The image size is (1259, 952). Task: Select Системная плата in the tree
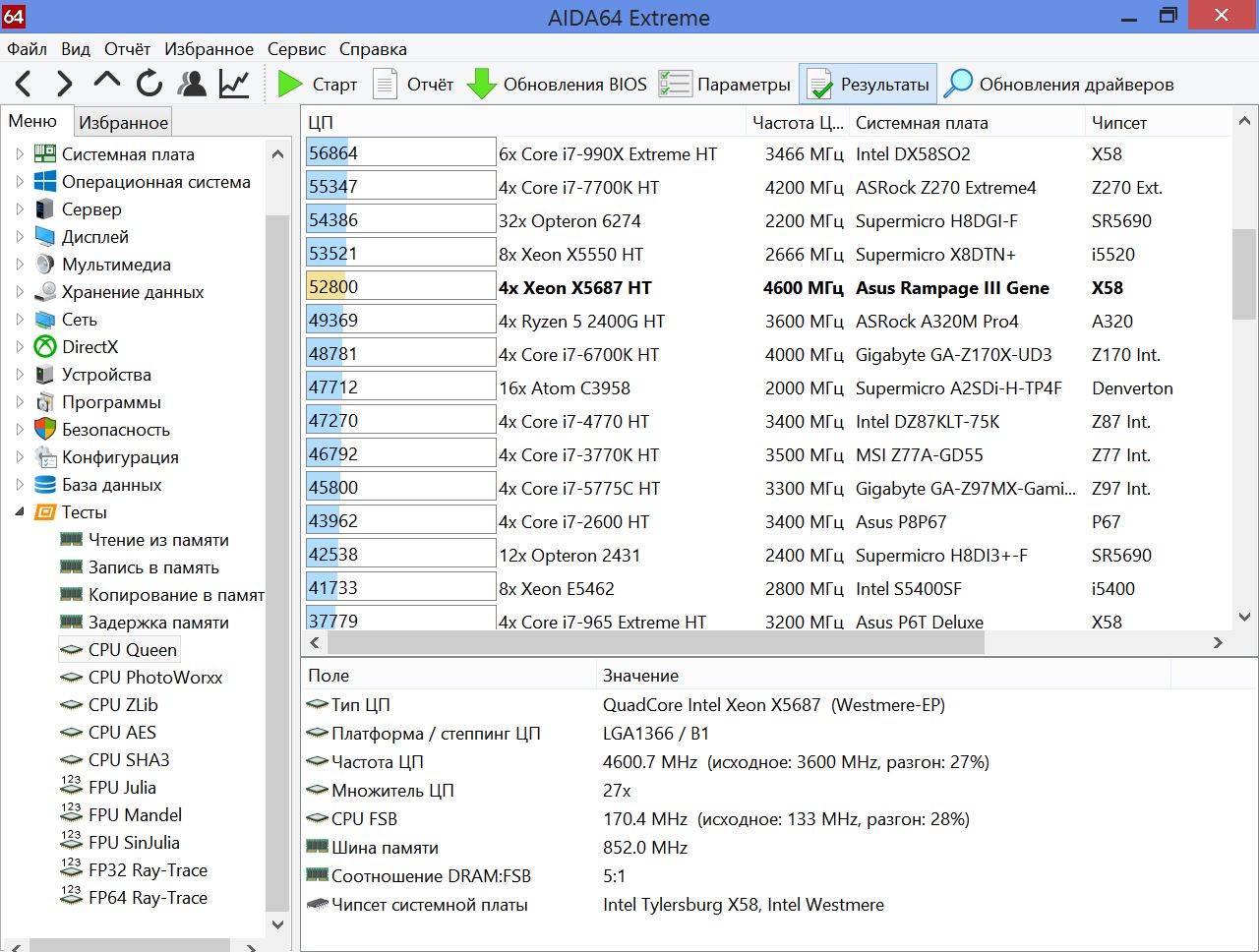[x=128, y=154]
